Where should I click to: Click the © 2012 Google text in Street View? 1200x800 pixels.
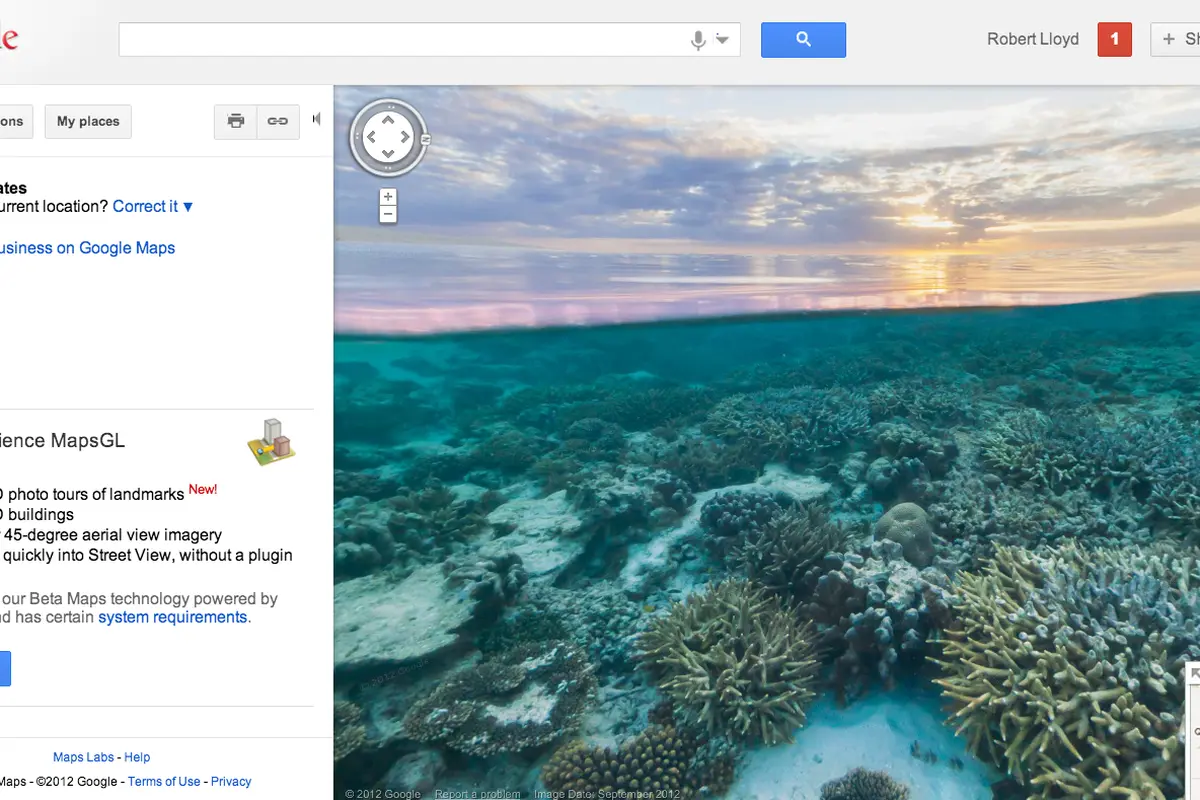click(383, 794)
